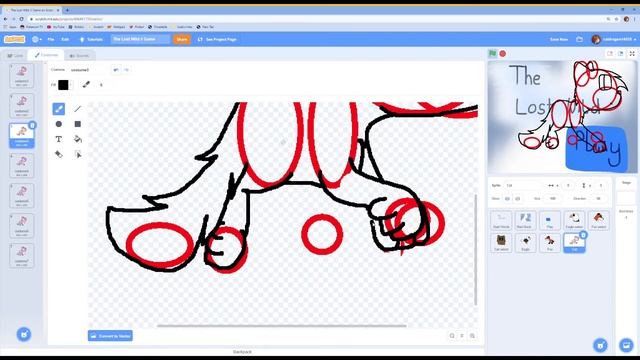The height and width of the screenshot is (360, 640).
Task: Click the Scratch logo
Action: [15, 39]
